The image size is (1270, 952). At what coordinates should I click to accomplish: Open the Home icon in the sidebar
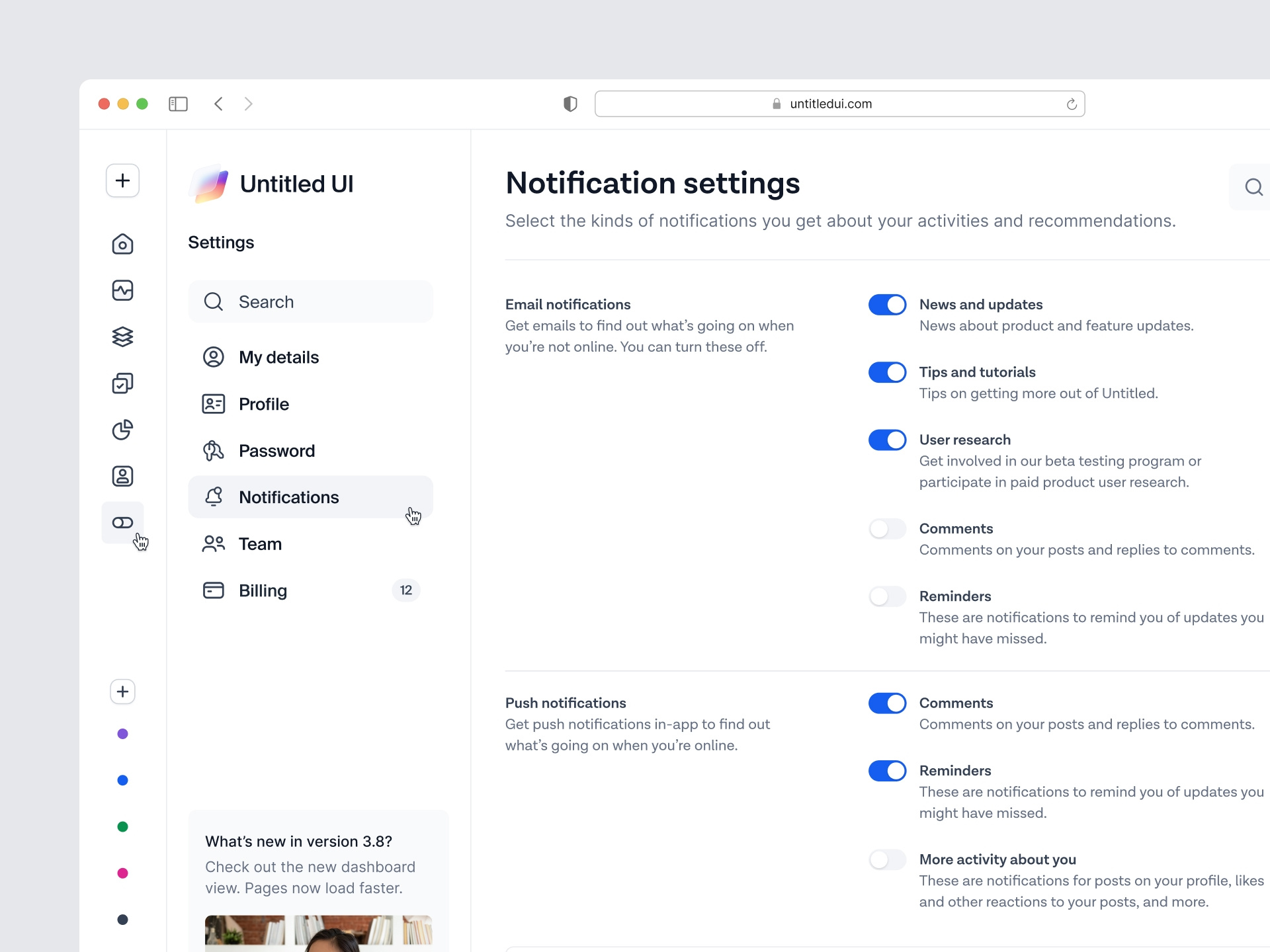(x=122, y=244)
